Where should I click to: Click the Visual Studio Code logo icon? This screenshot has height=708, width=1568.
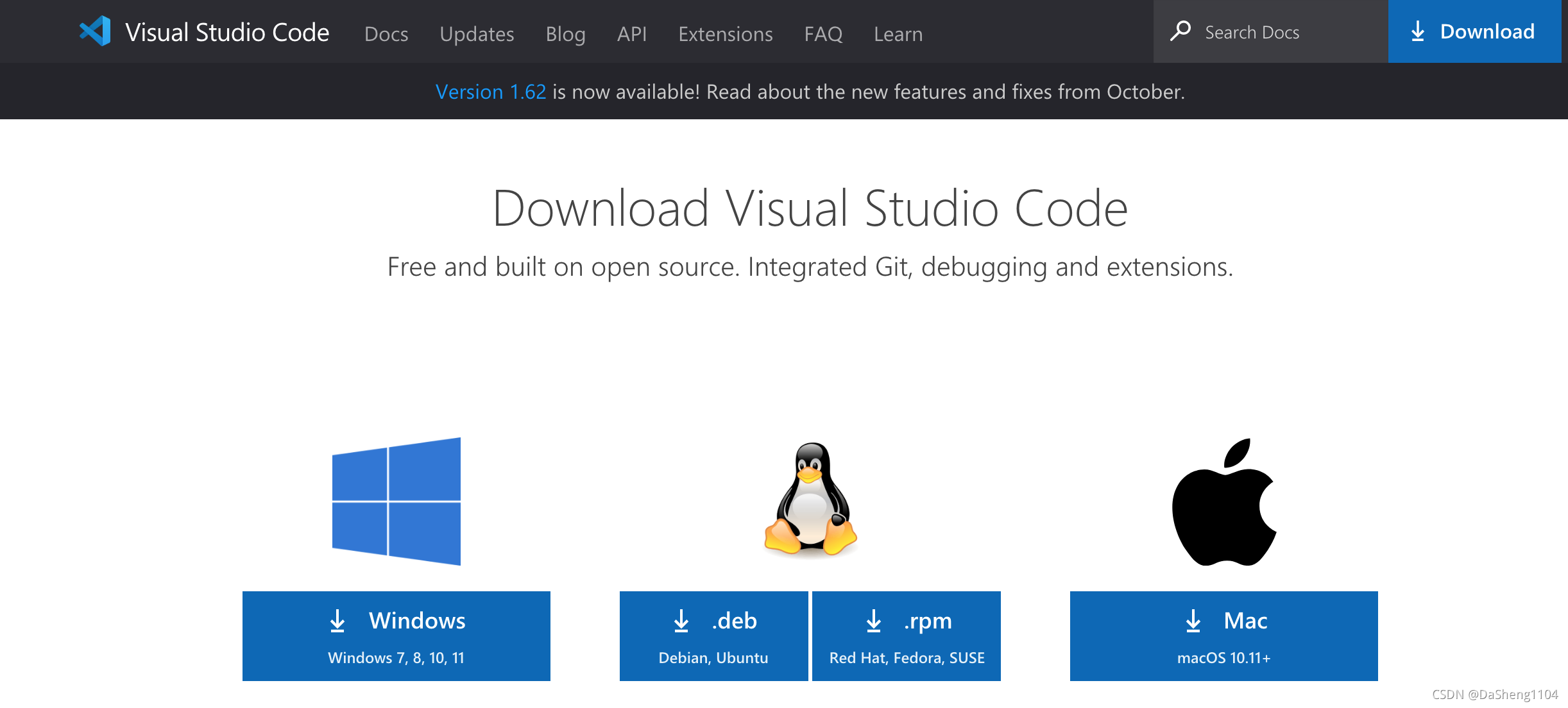[95, 31]
